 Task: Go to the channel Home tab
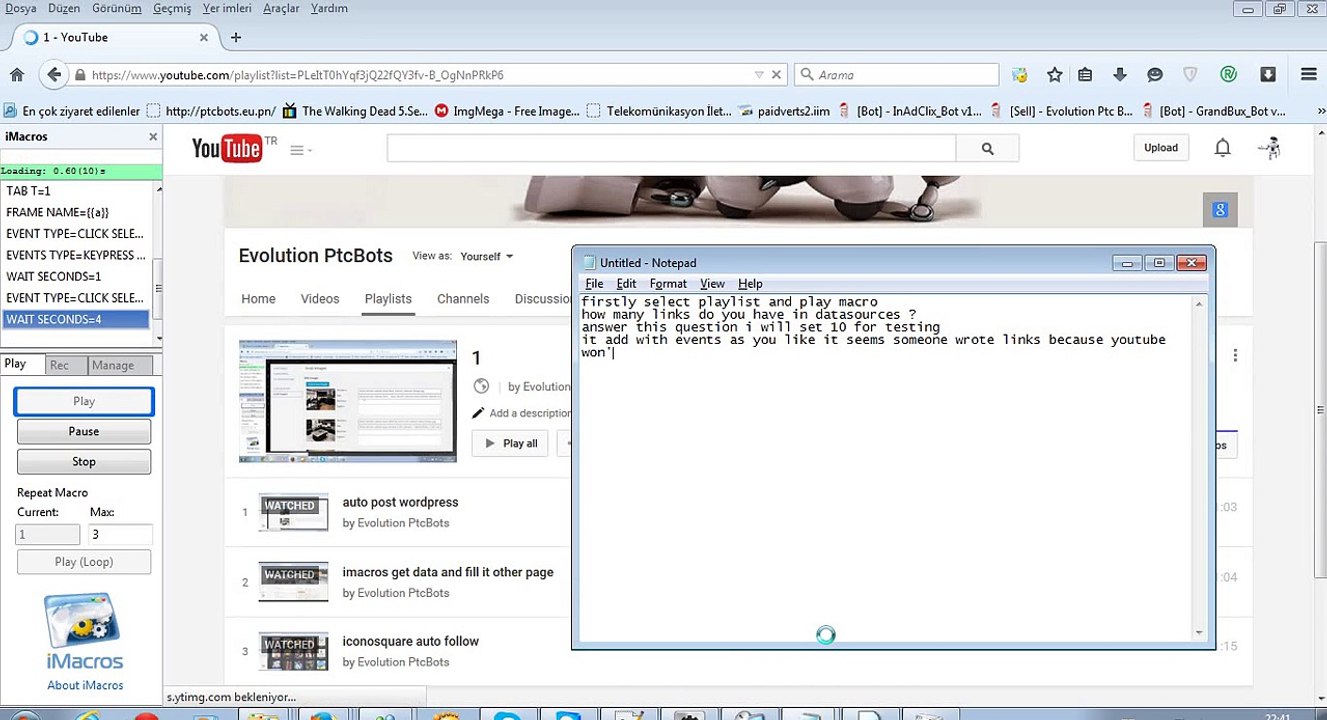click(258, 299)
